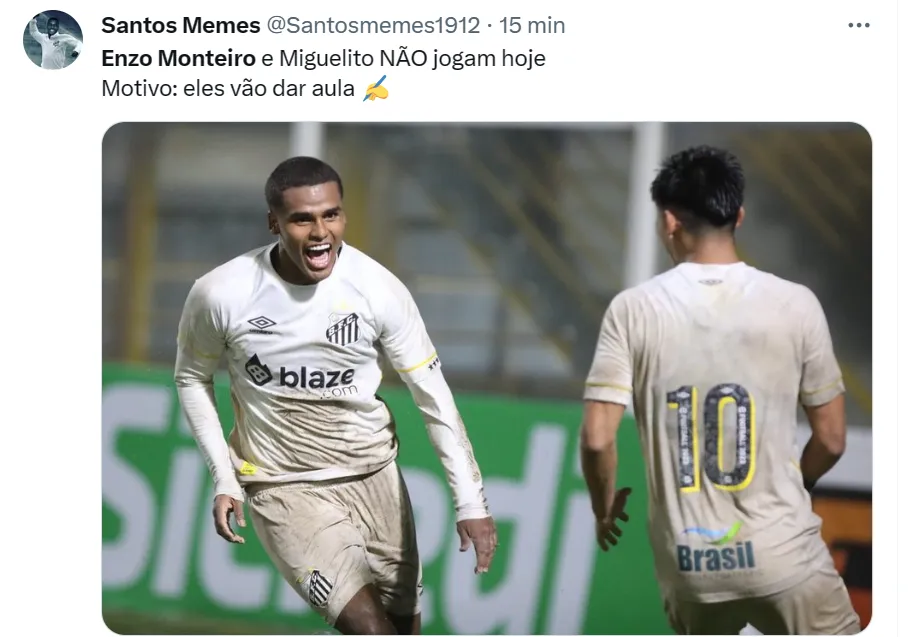Viewport: 913px width, 637px height.
Task: Click the dark hair of the number 10 player
Action: [700, 185]
